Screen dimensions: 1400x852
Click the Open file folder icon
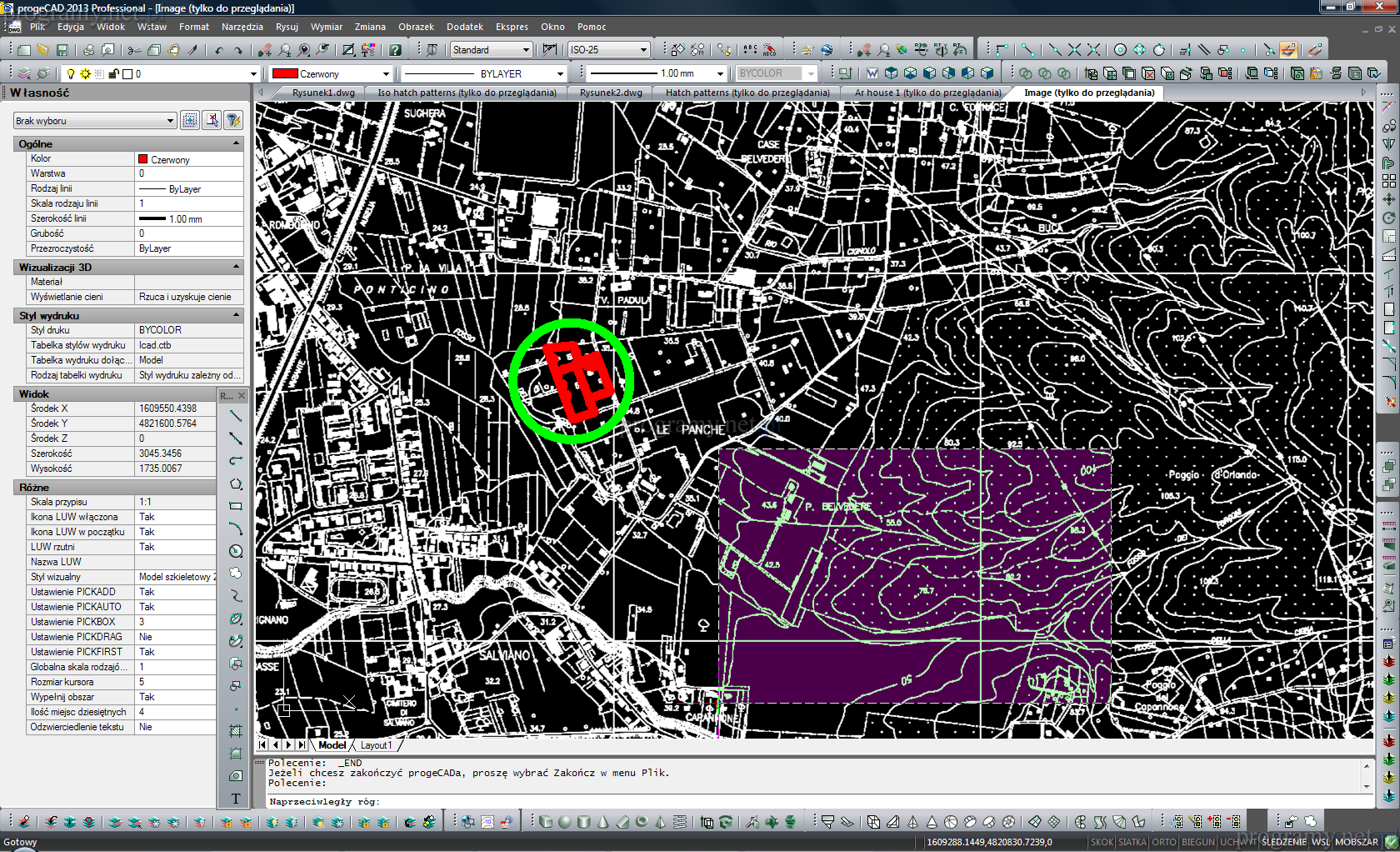pyautogui.click(x=42, y=50)
